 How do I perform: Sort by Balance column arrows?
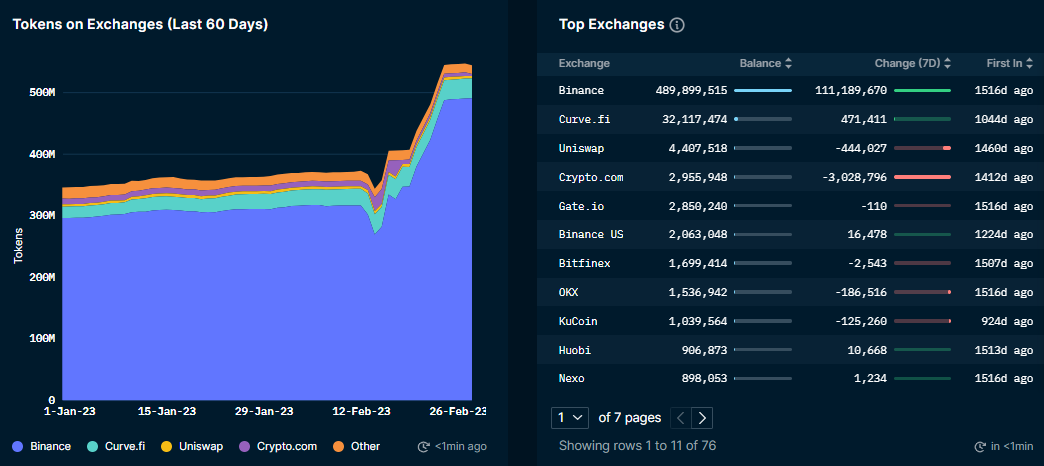(x=788, y=64)
